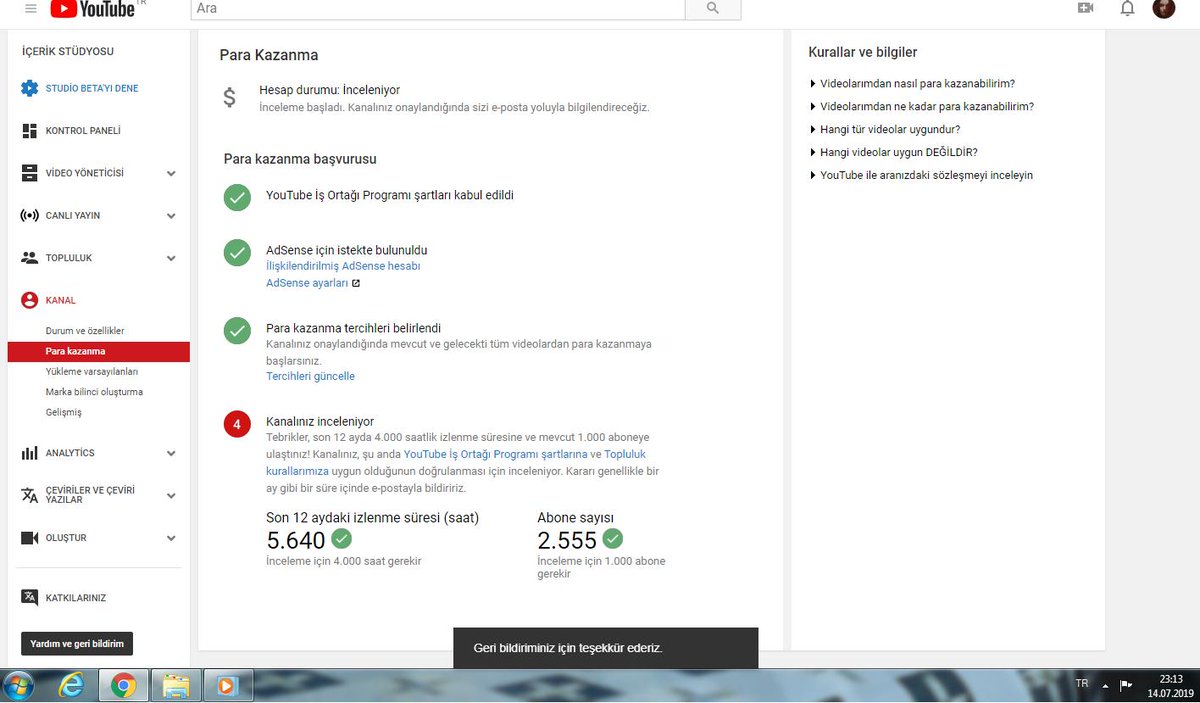Click the red step 4 circle
The height and width of the screenshot is (703, 1200).
(x=237, y=424)
